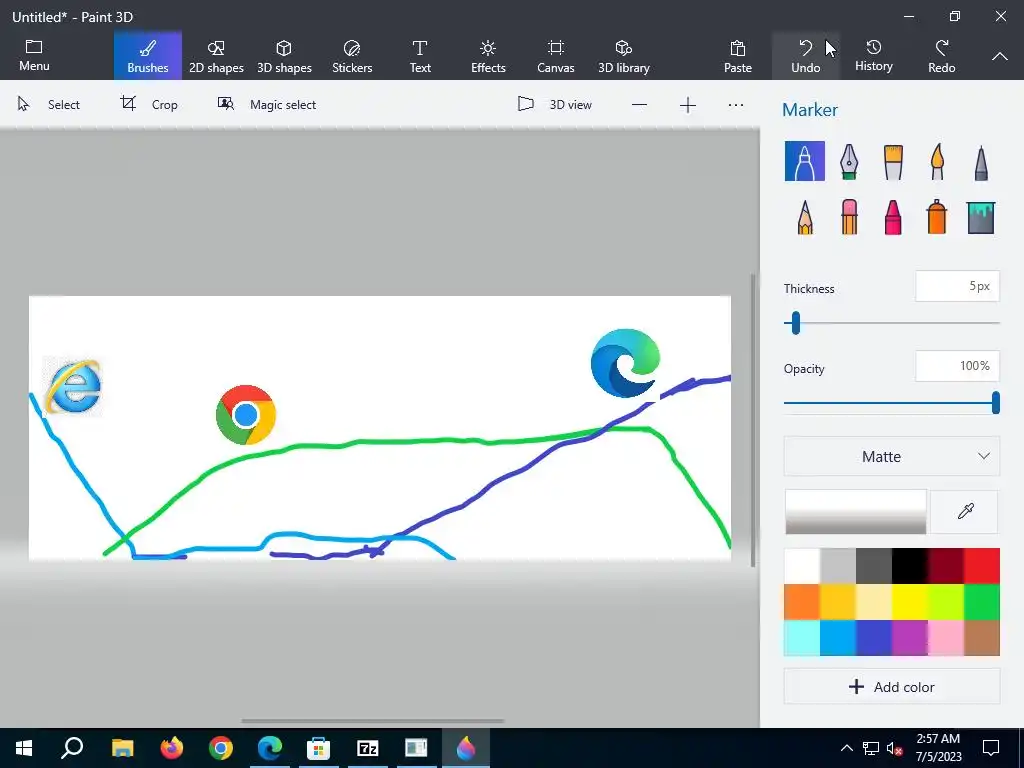Choose the brown color swatch
1024x768 pixels.
(x=982, y=637)
